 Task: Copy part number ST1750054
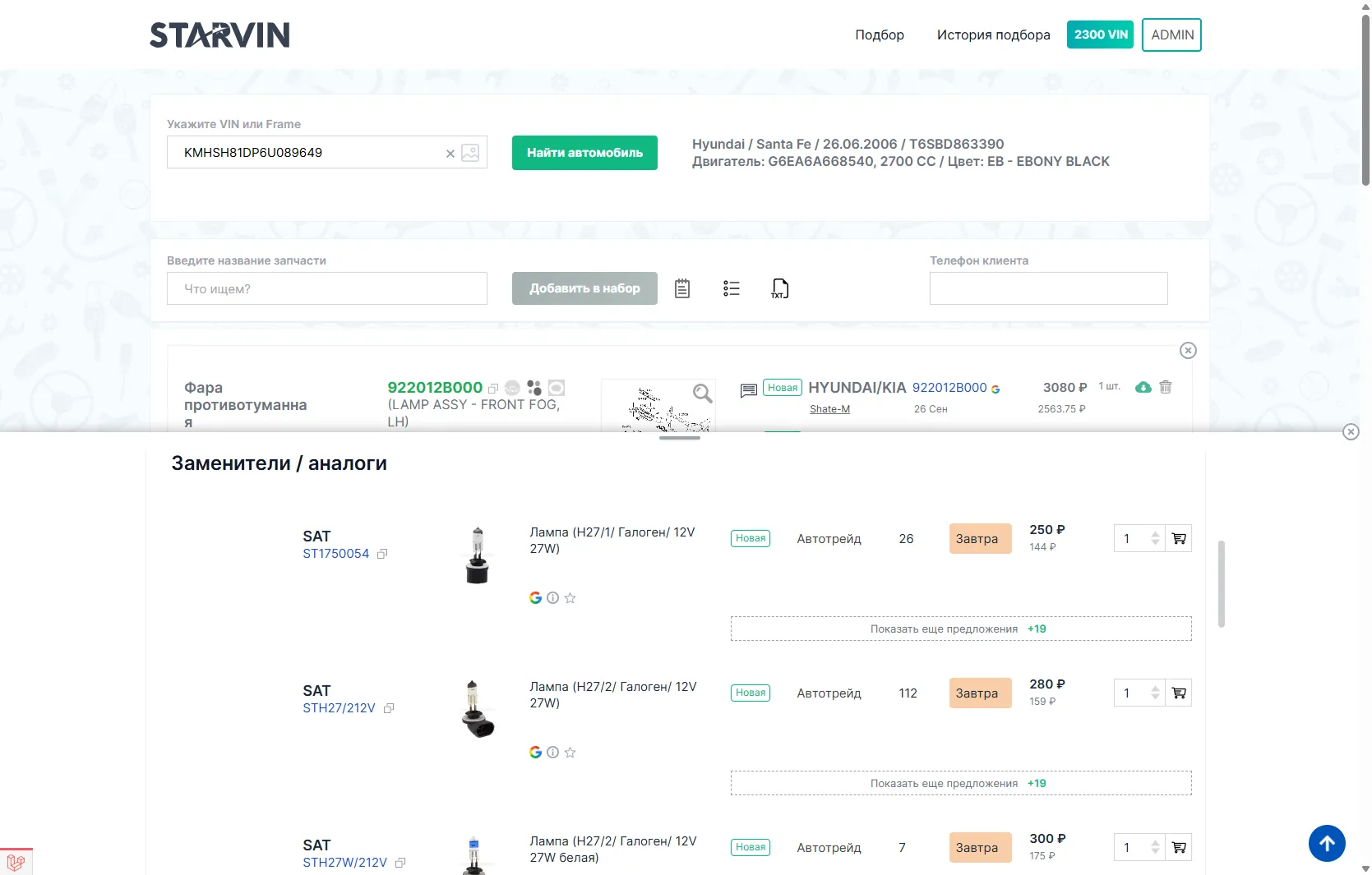coord(382,555)
